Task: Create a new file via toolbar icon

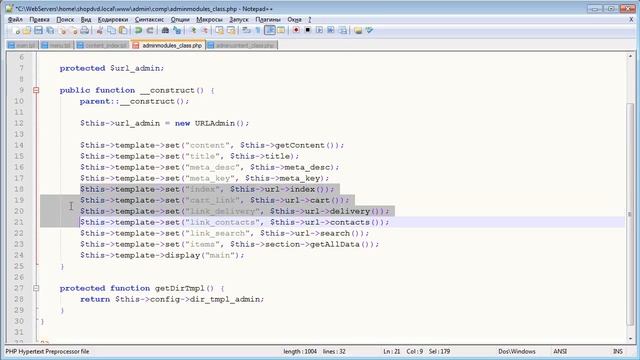Action: [16, 31]
